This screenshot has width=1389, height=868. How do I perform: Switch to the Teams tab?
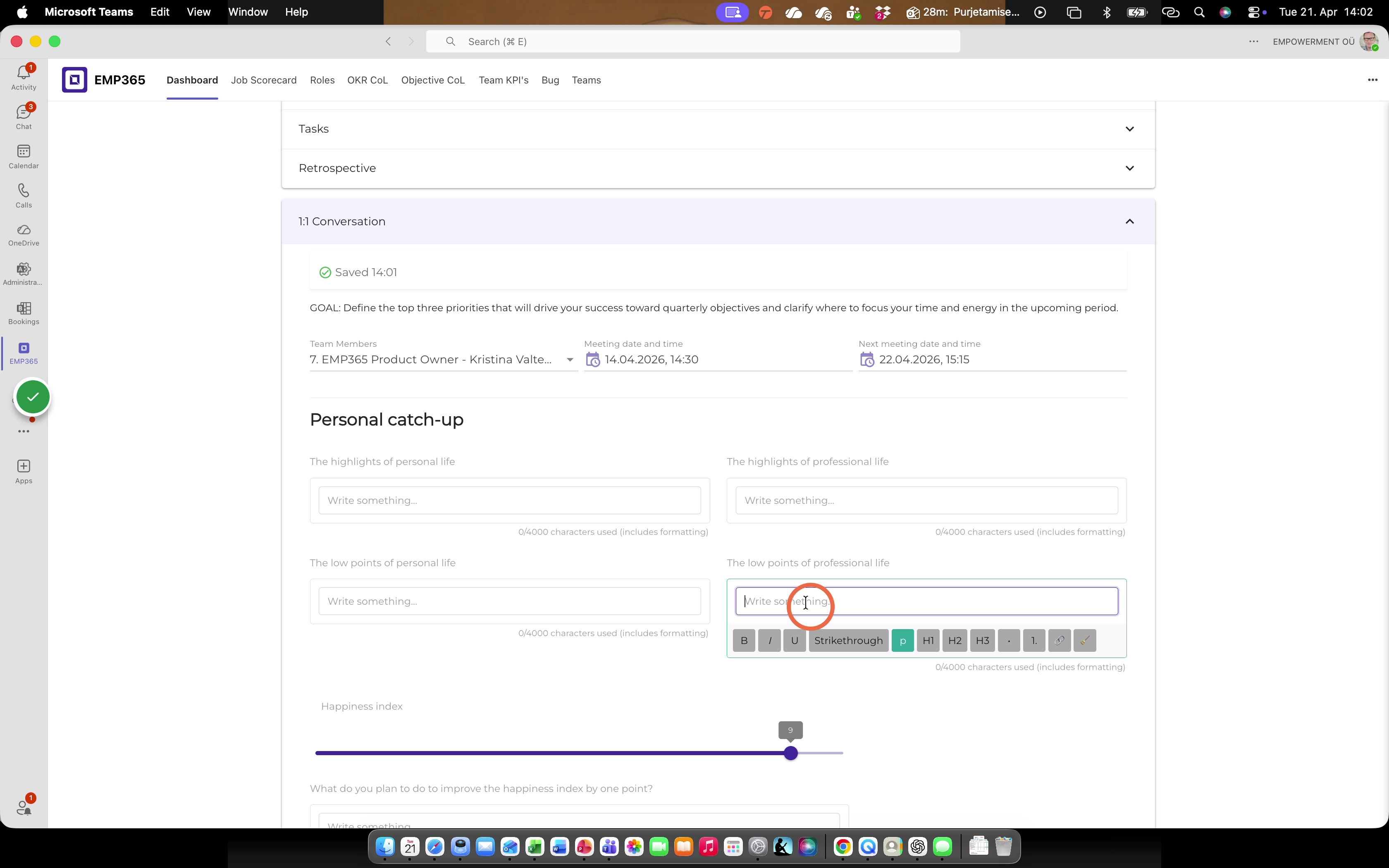(x=586, y=80)
